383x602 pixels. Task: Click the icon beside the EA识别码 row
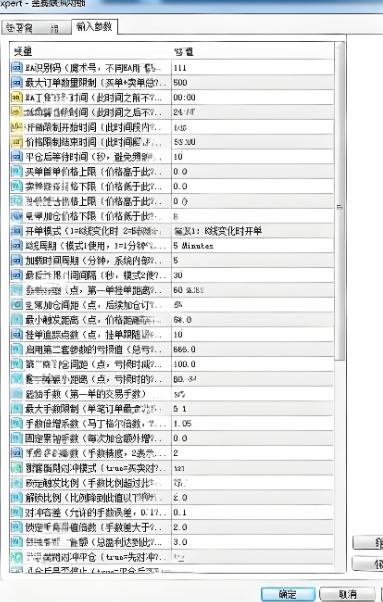[x=17, y=68]
